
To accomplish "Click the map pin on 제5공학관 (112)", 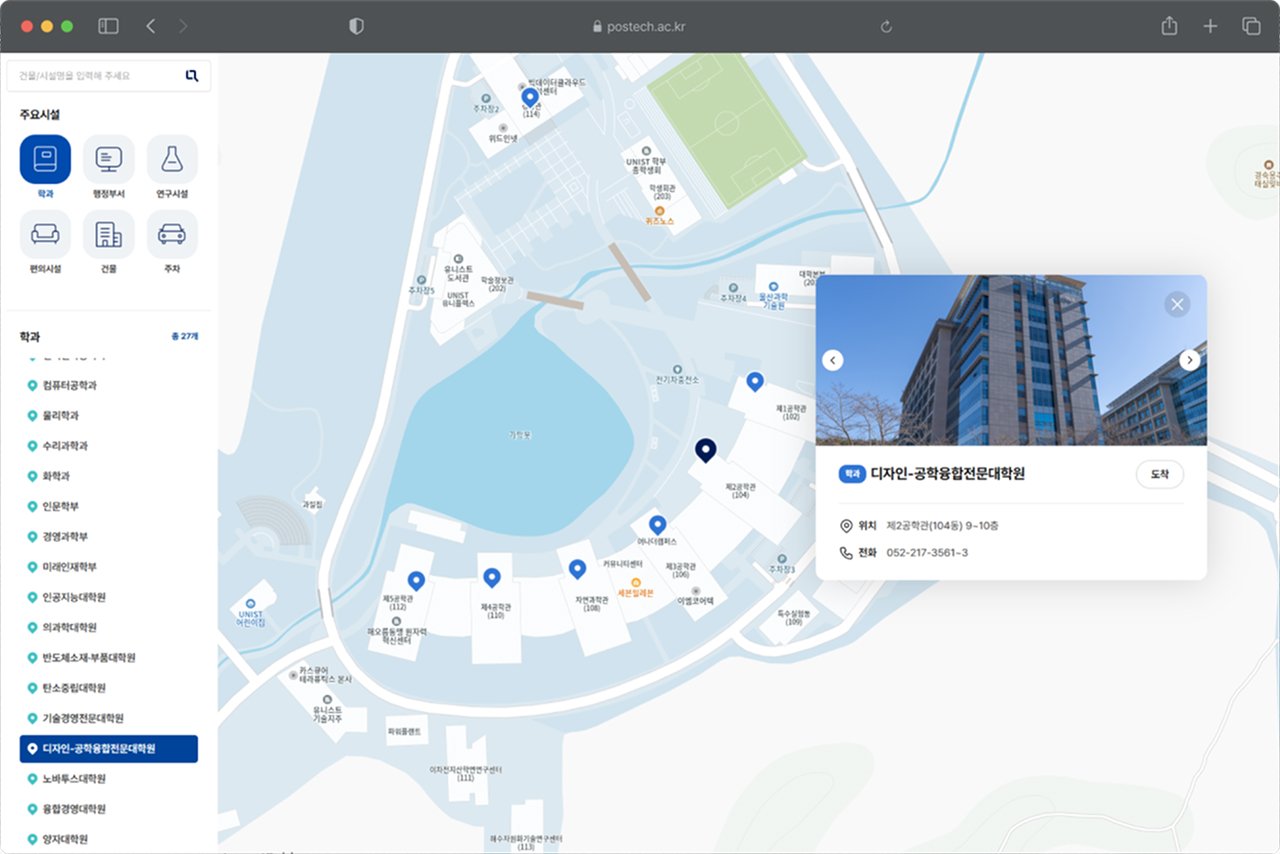I will click(x=416, y=581).
